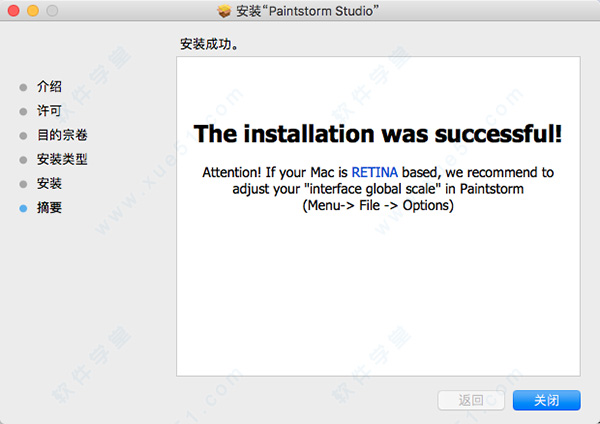Viewport: 600px width, 424px height.
Task: Click the 安装成功。 heading text
Action: (x=209, y=44)
